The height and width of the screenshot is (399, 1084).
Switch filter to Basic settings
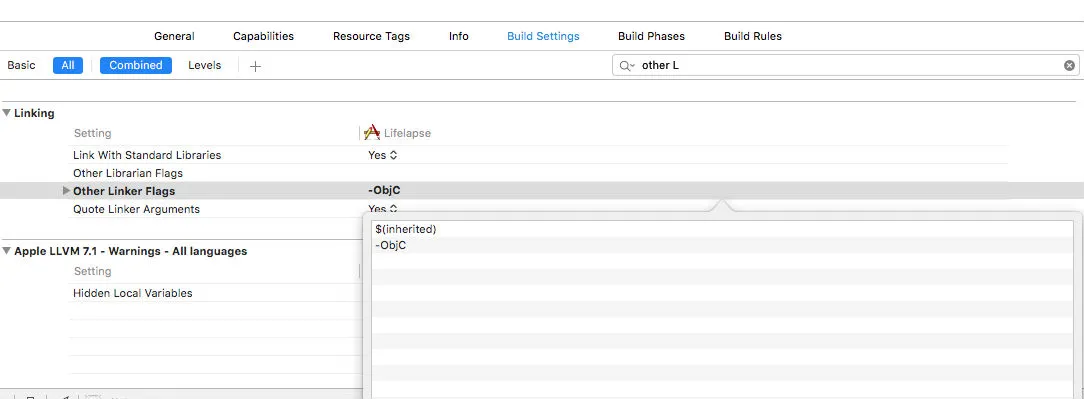tap(21, 65)
